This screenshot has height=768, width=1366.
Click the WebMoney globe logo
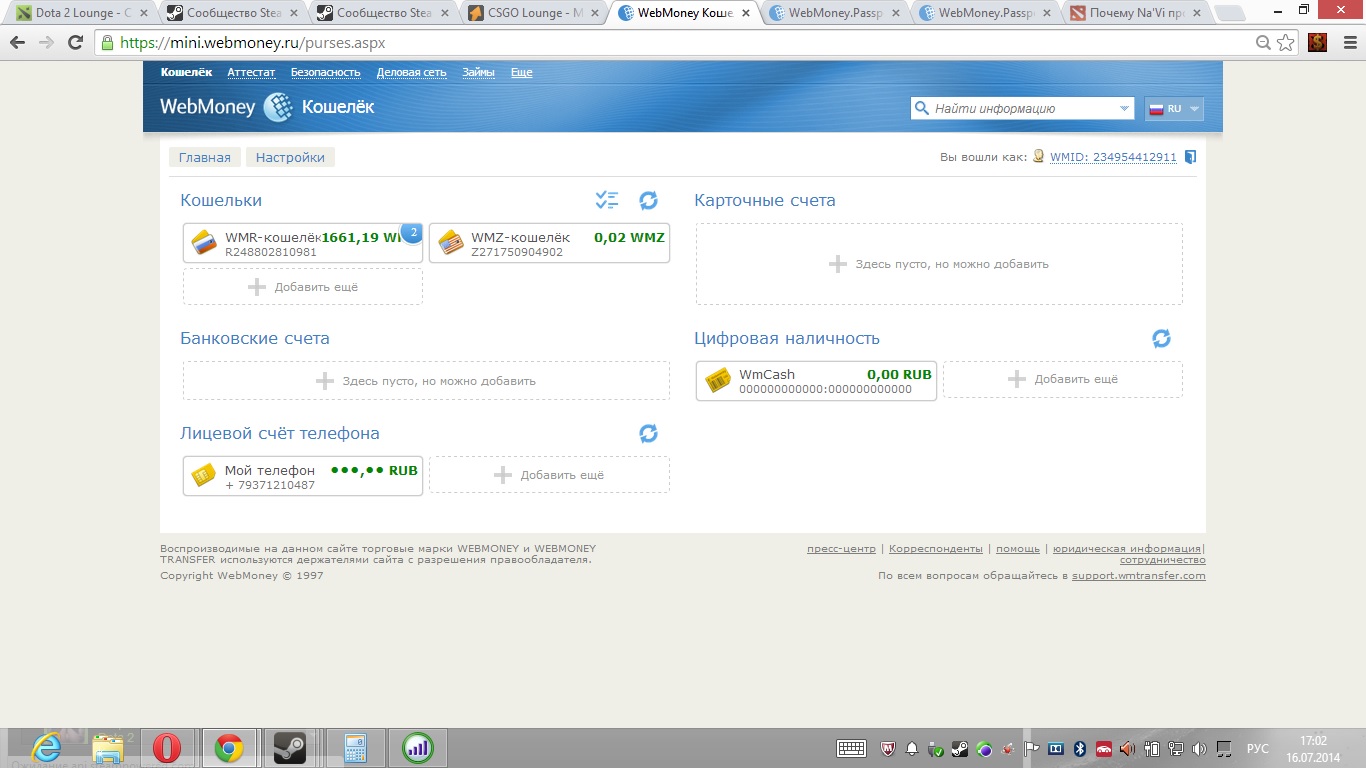[277, 107]
